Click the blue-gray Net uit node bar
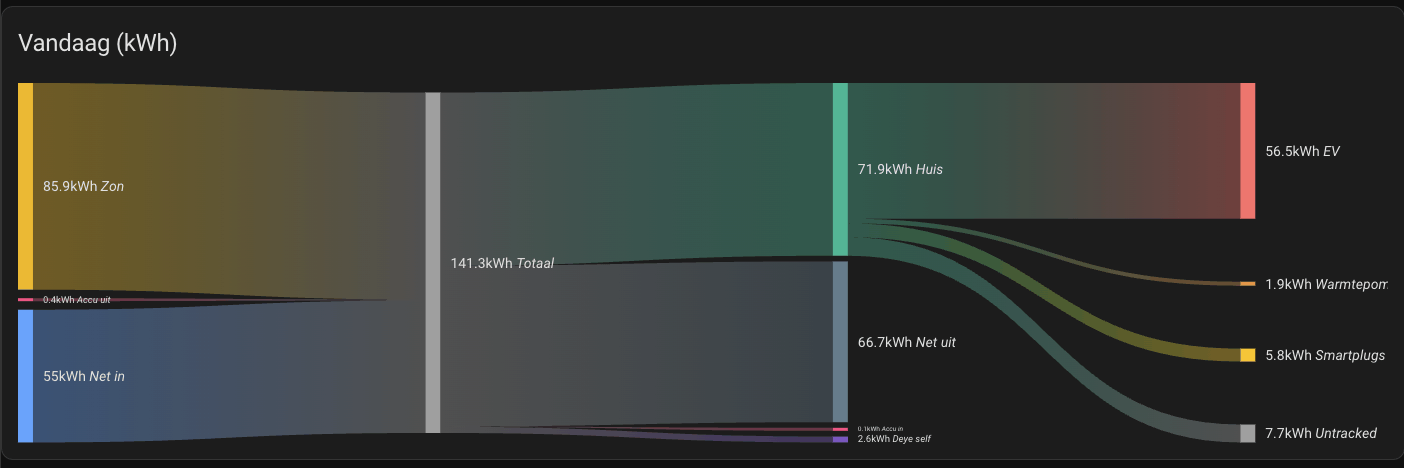The image size is (1404, 468). (840, 342)
